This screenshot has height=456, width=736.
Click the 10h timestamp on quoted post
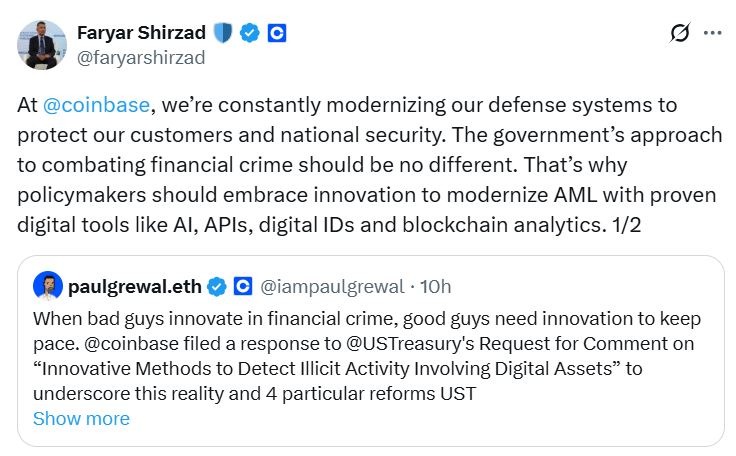point(436,287)
